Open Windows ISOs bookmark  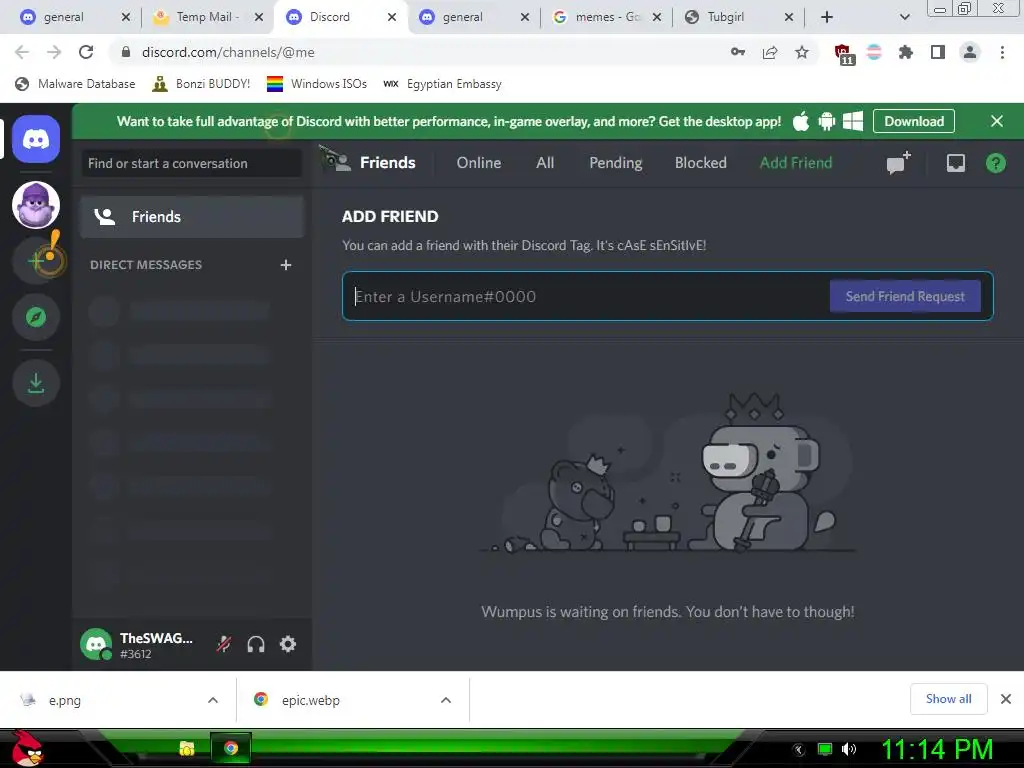(317, 84)
